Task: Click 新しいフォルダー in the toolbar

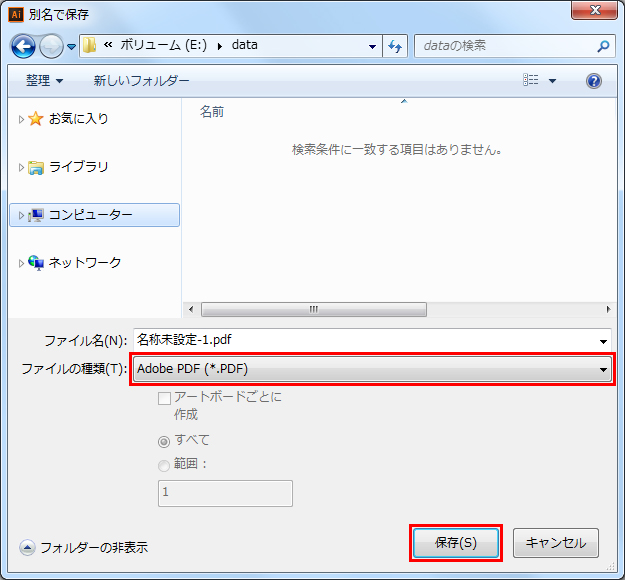Action: pos(141,81)
